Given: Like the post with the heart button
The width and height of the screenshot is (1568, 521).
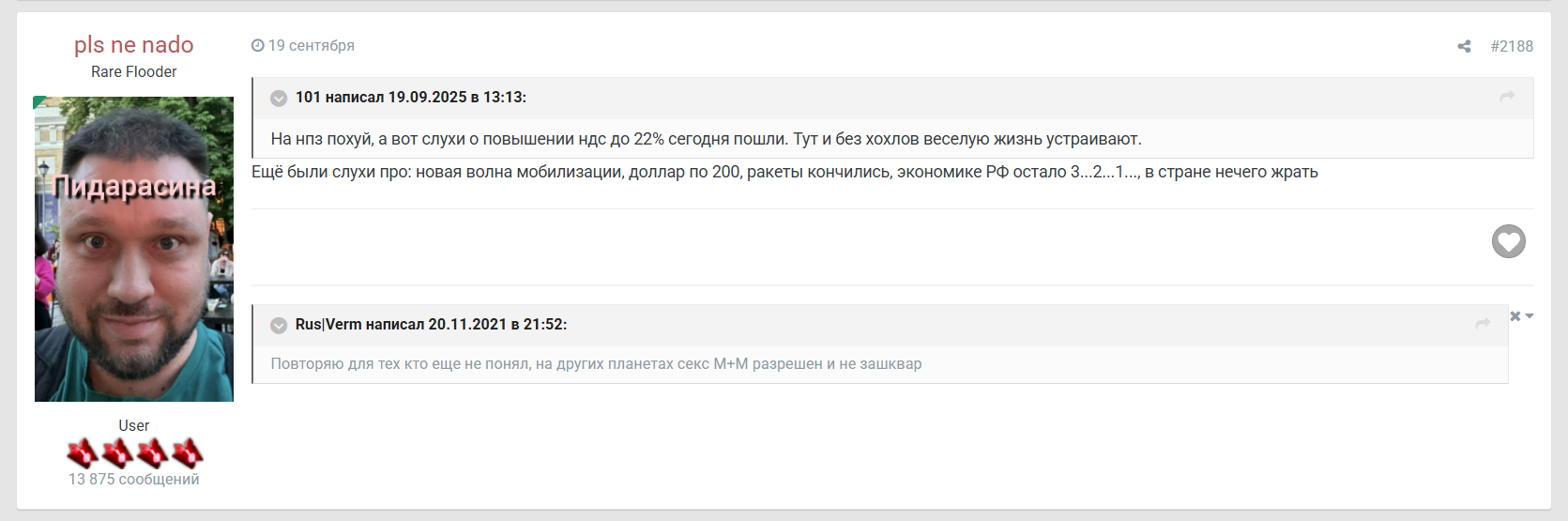Looking at the screenshot, I should click(x=1508, y=242).
